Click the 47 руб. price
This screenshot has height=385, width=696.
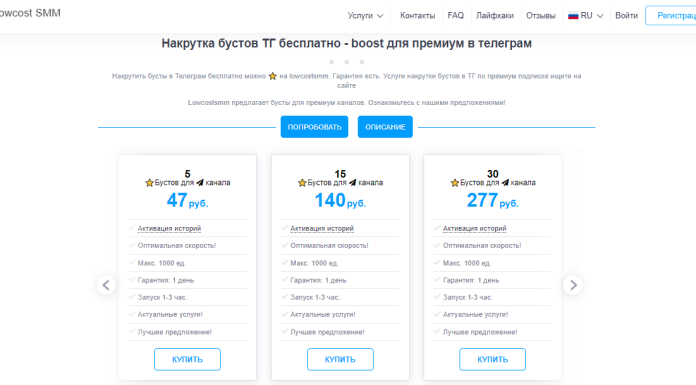click(x=187, y=201)
